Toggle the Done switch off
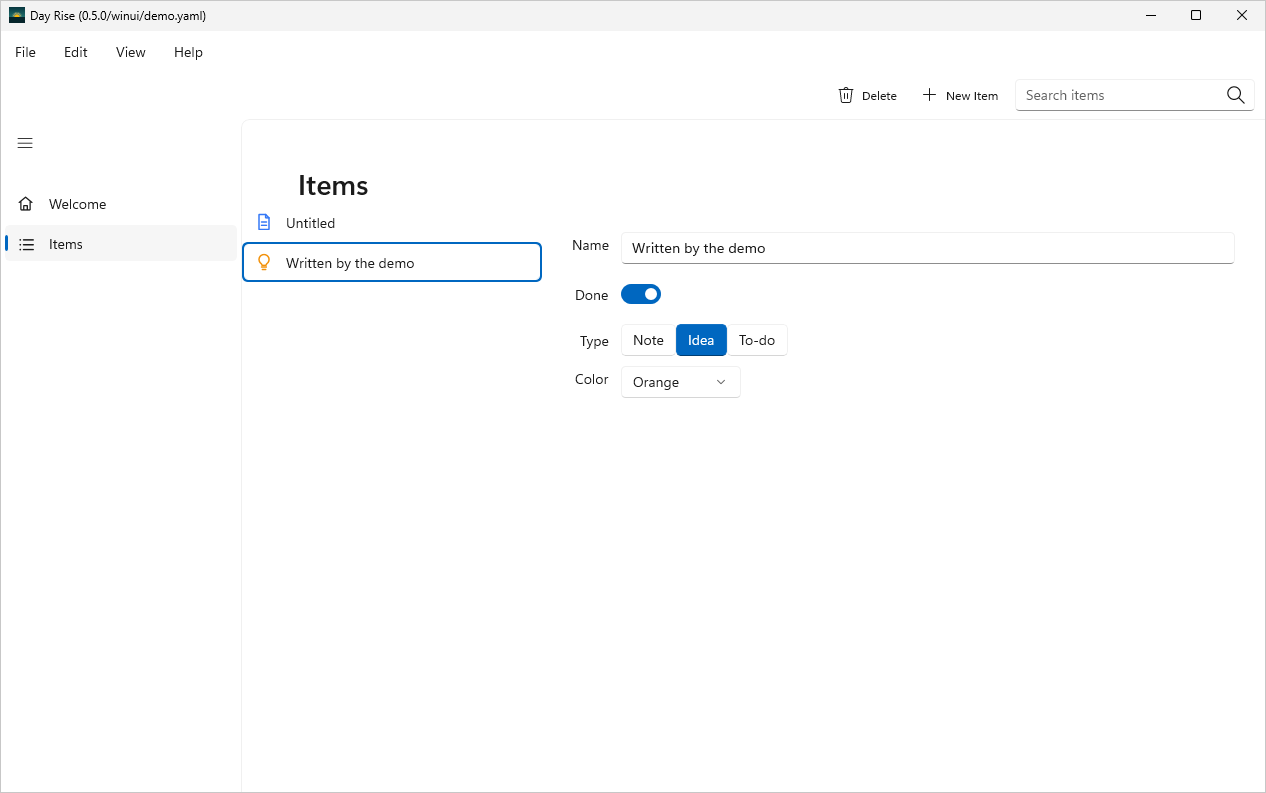This screenshot has width=1266, height=793. click(641, 294)
